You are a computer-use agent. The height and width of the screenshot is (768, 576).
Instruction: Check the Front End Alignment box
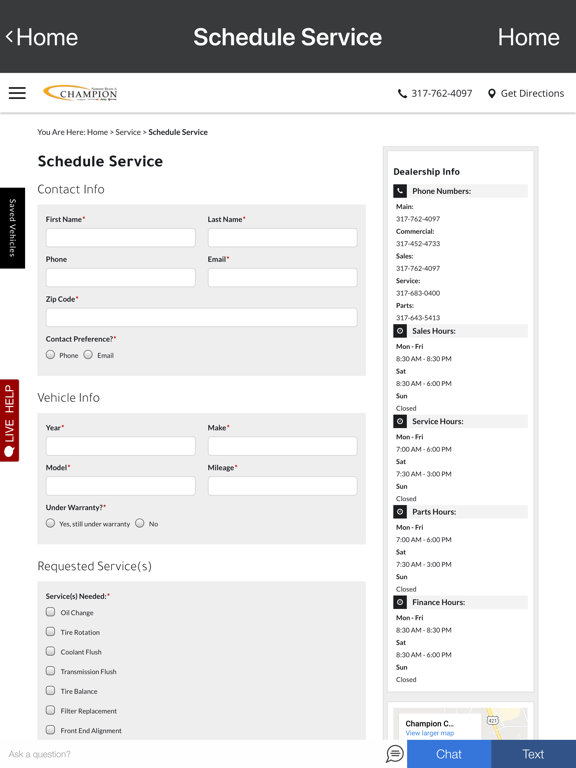click(x=50, y=729)
